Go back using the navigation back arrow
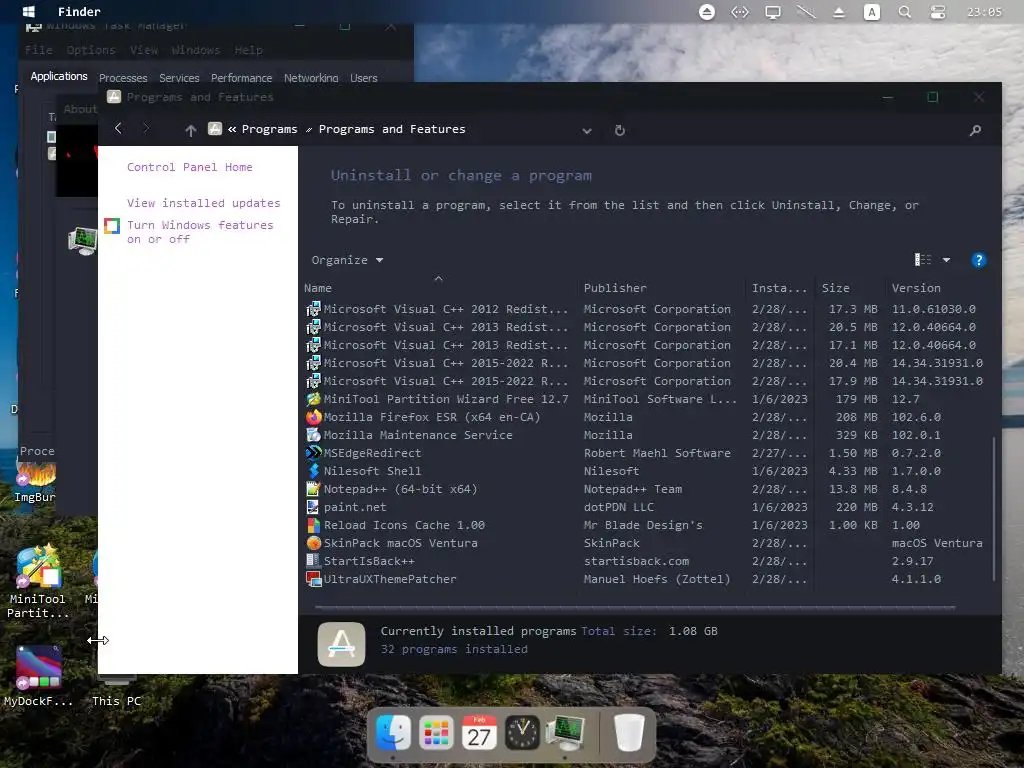Screen dimensions: 1024x768 point(118,129)
